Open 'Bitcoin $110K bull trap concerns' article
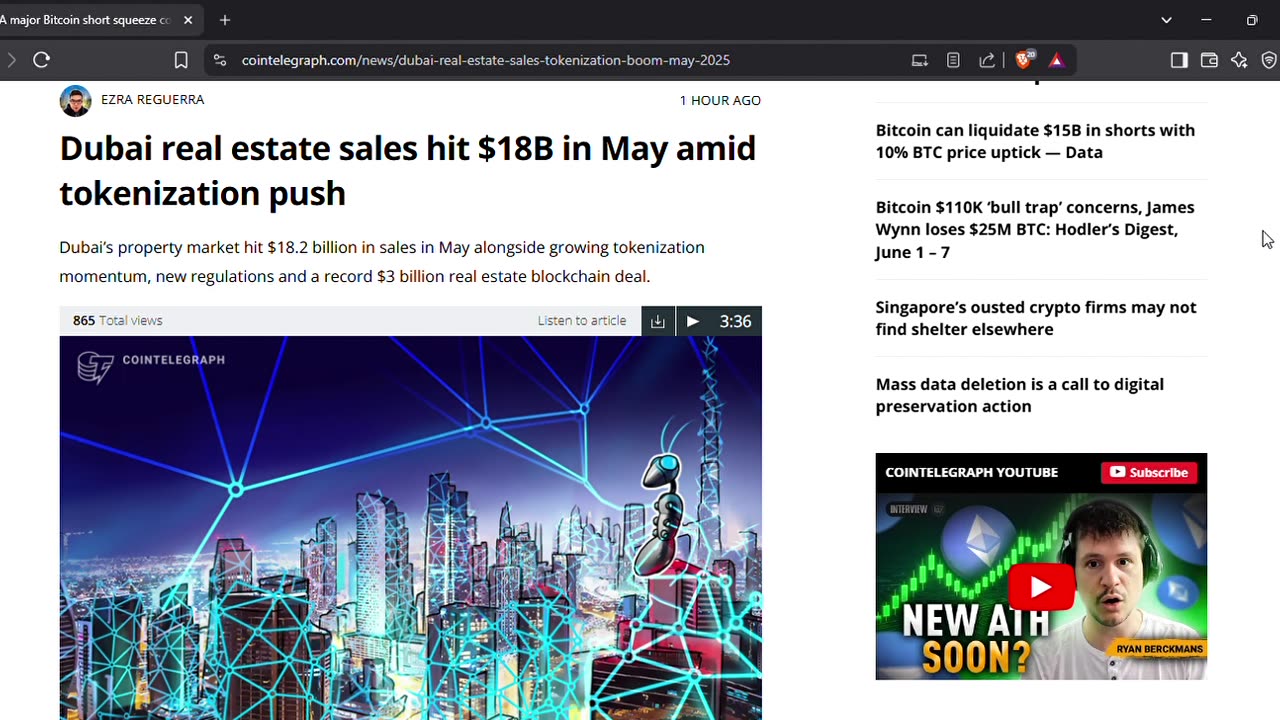1280x720 pixels. 1035,229
